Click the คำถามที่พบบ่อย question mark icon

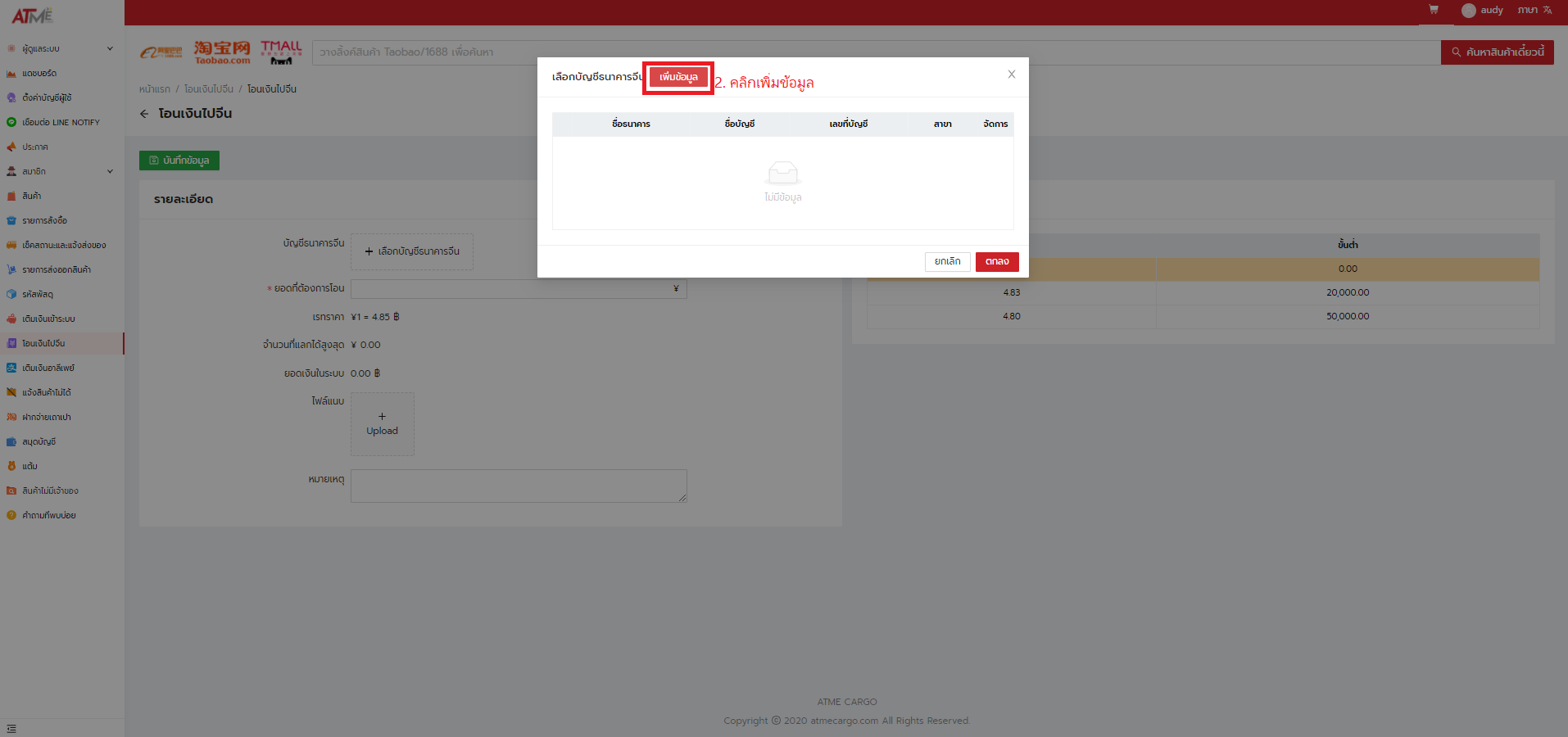pos(11,516)
